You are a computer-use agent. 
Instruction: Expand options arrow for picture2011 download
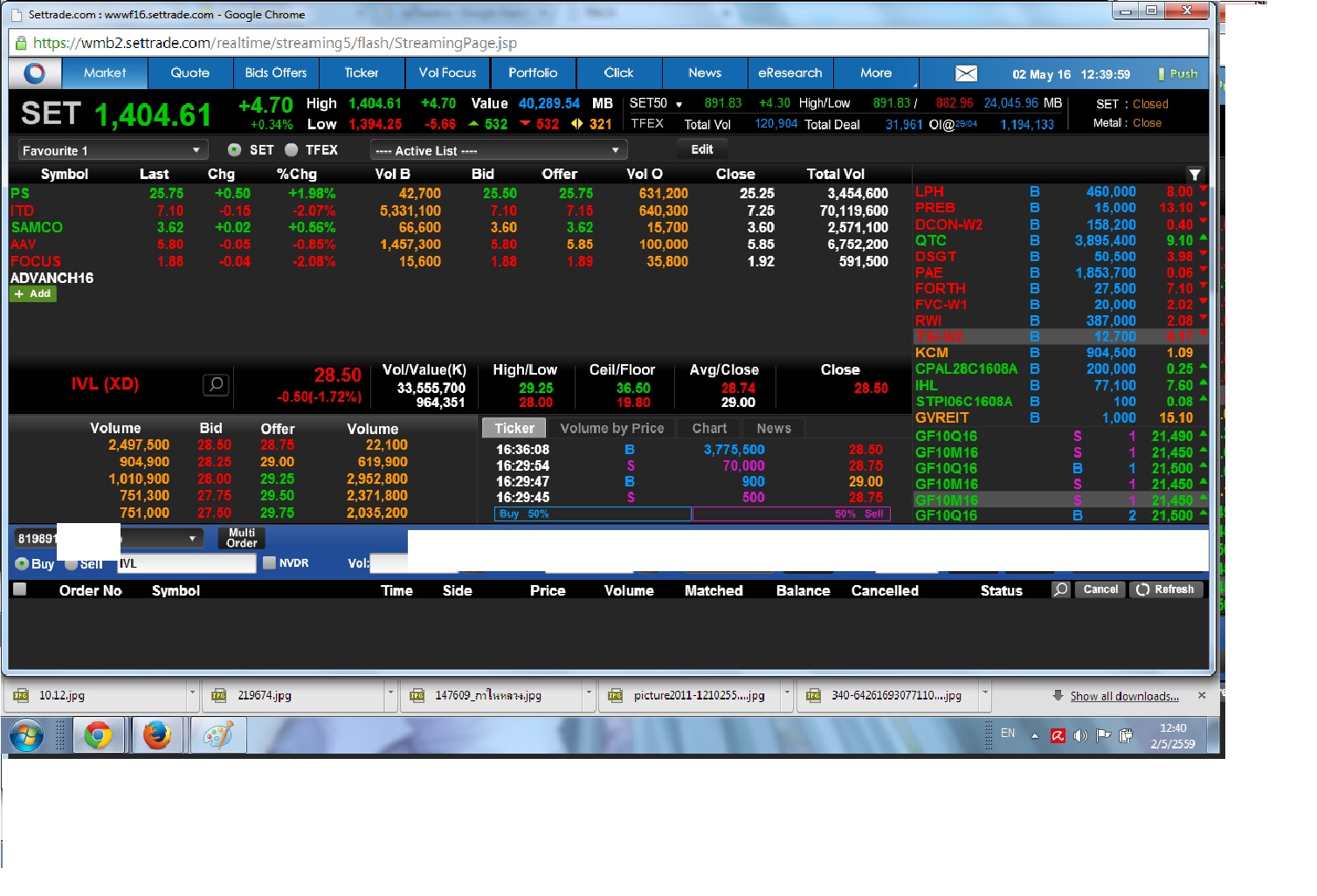click(787, 695)
